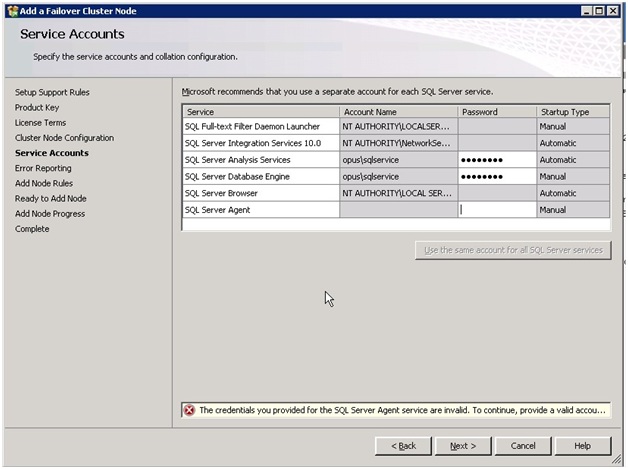Open Startup Type for Database Engine
This screenshot has width=628, height=469.
(573, 177)
